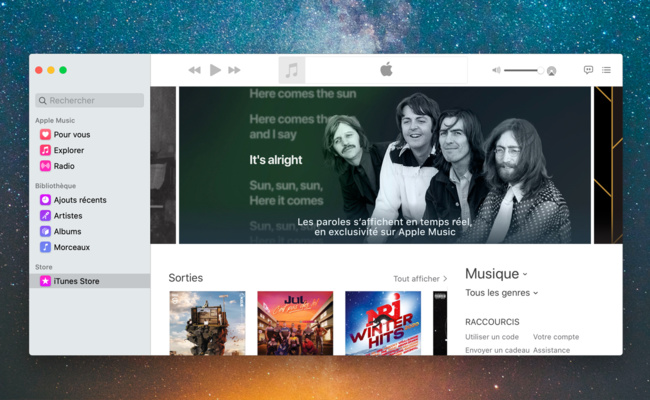Viewport: 650px width, 400px height.
Task: Click the music note icon beside Explorer
Action: tap(45, 150)
